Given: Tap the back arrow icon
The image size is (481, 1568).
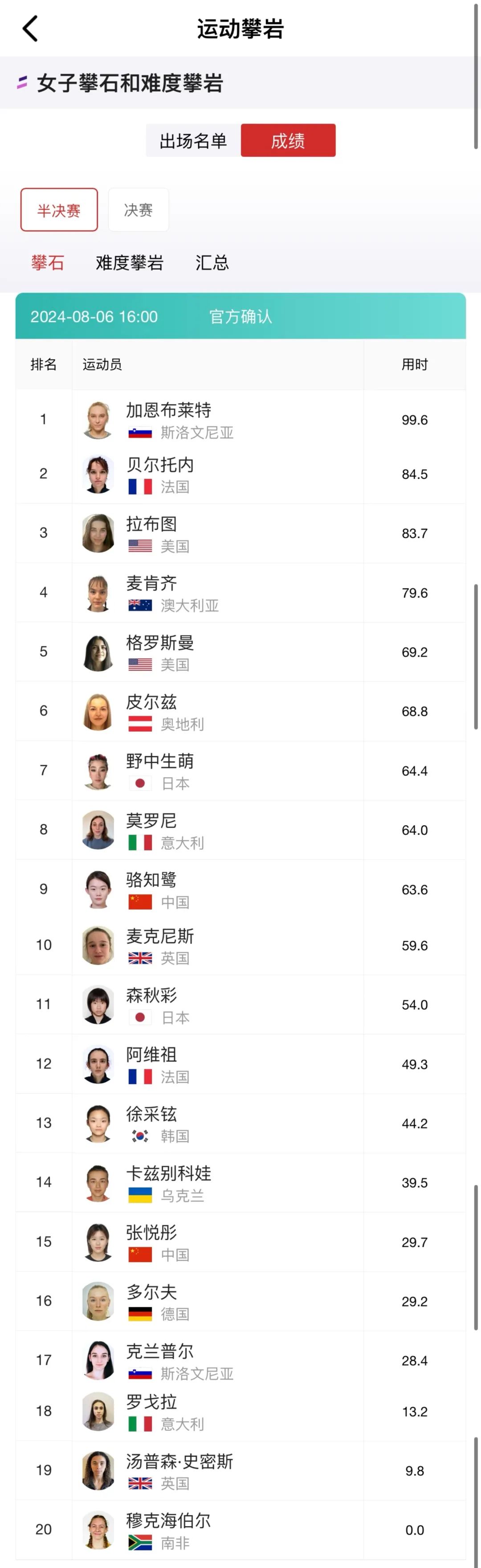Looking at the screenshot, I should (x=30, y=29).
